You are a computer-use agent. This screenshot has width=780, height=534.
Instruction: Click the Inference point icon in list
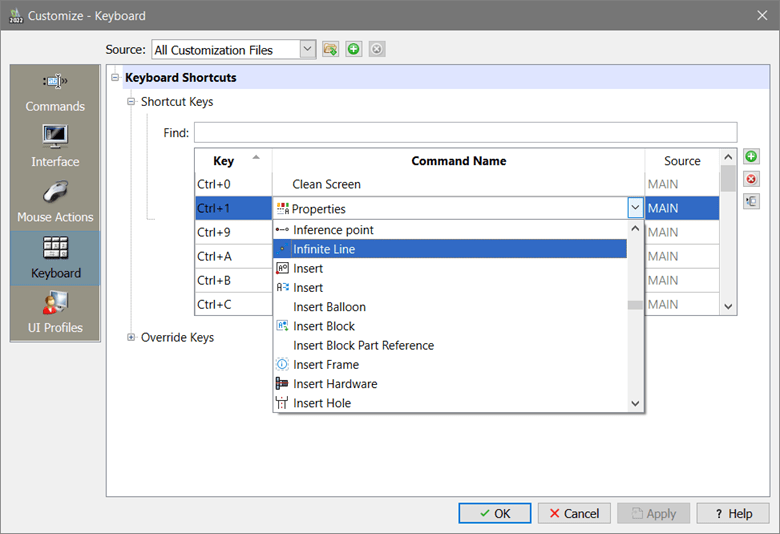[x=282, y=230]
